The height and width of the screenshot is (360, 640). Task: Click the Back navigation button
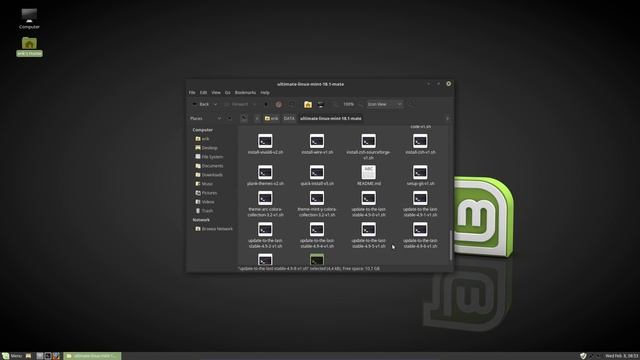coord(201,104)
